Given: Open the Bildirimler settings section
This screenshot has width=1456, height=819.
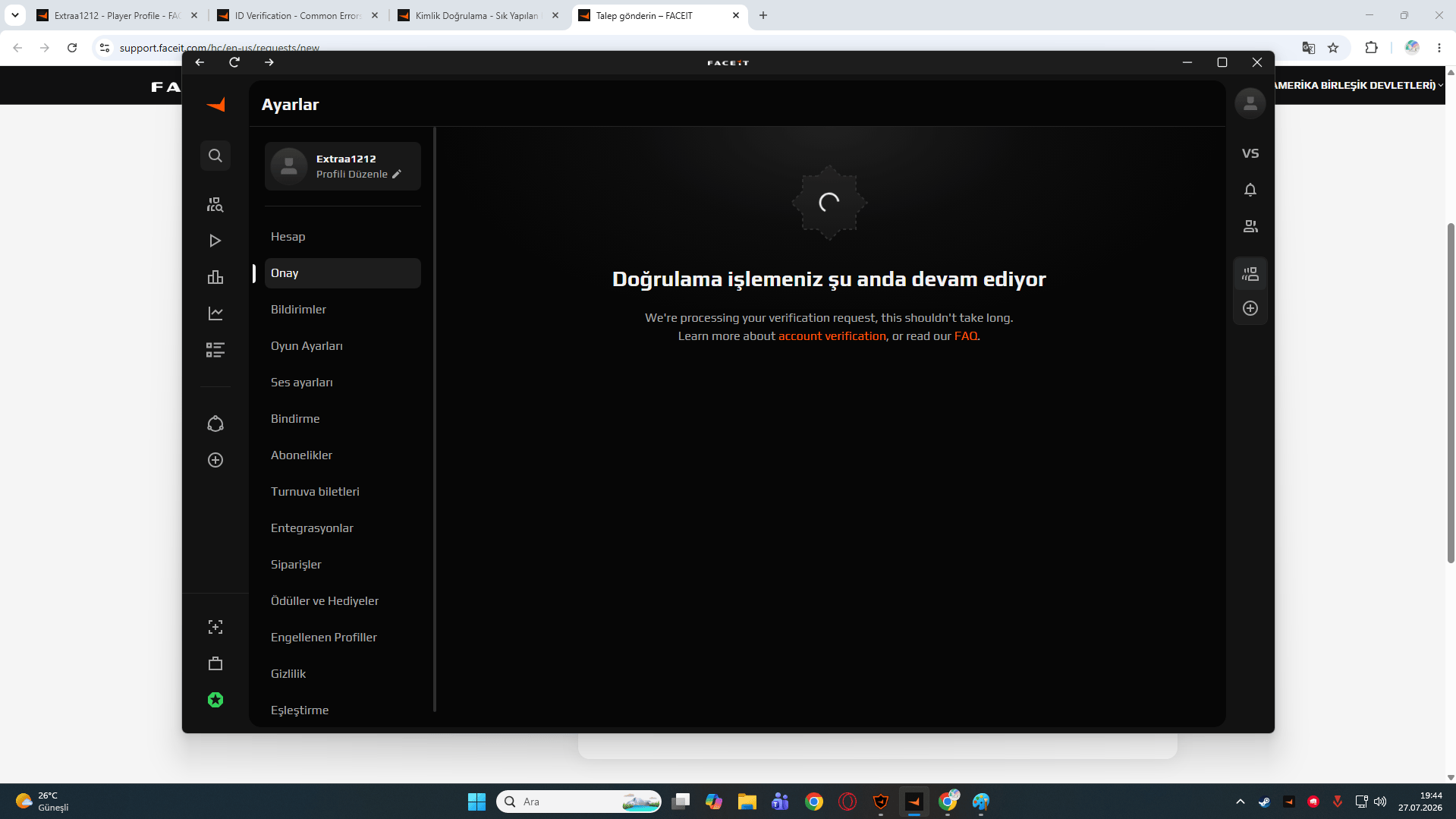Looking at the screenshot, I should tap(343, 310).
